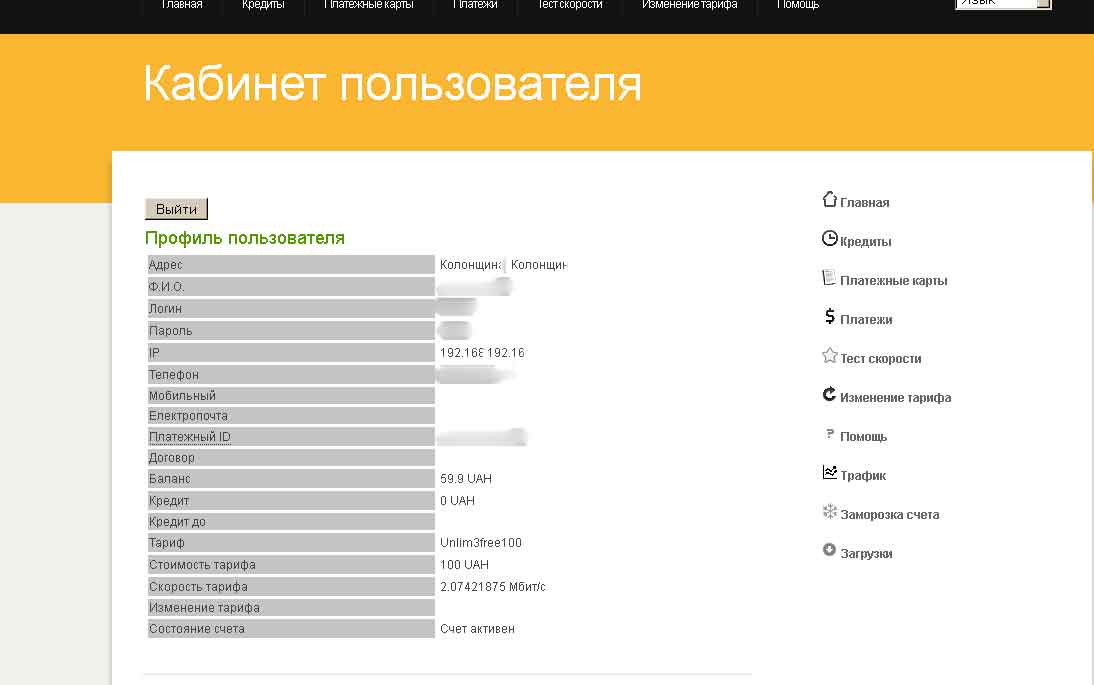The width and height of the screenshot is (1094, 685).
Task: Select Платежные карты in the top black menu
Action: (x=368, y=6)
